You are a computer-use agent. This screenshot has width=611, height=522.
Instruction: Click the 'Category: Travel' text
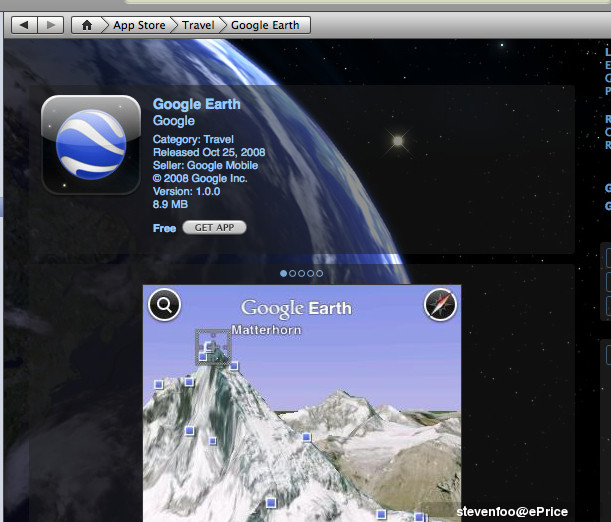pos(193,139)
